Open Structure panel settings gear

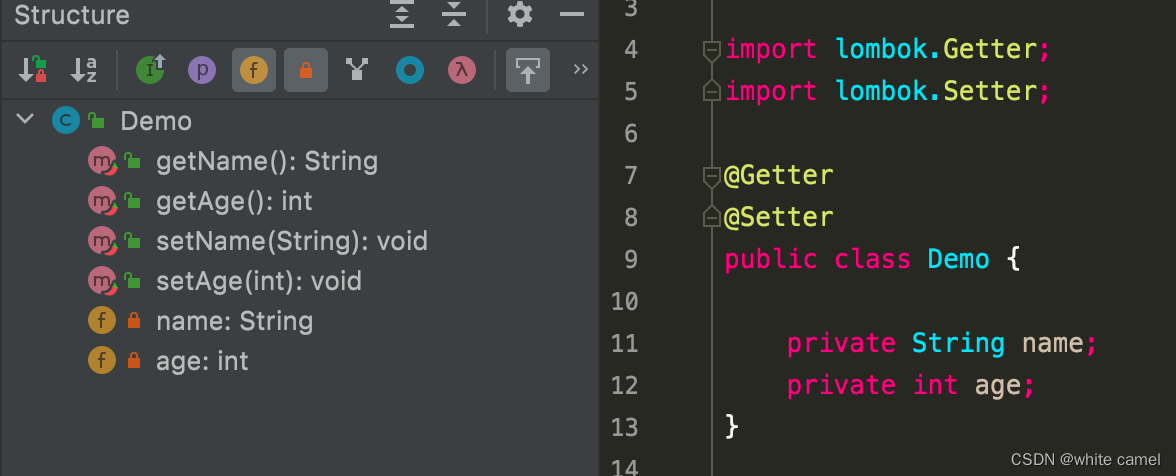tap(520, 14)
